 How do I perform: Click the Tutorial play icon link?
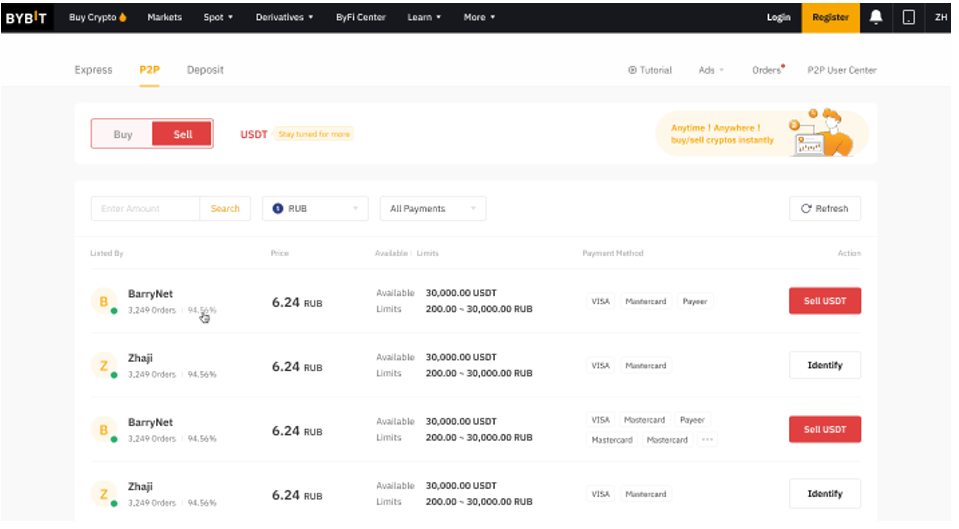tap(650, 70)
